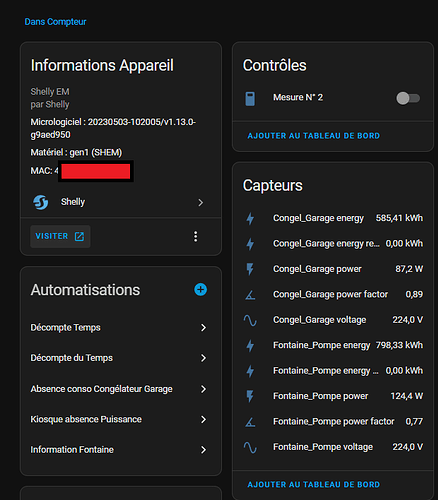This screenshot has height=500, width=438.
Task: Click the Fontaine_Pompe power factor angle icon
Action: point(250,422)
